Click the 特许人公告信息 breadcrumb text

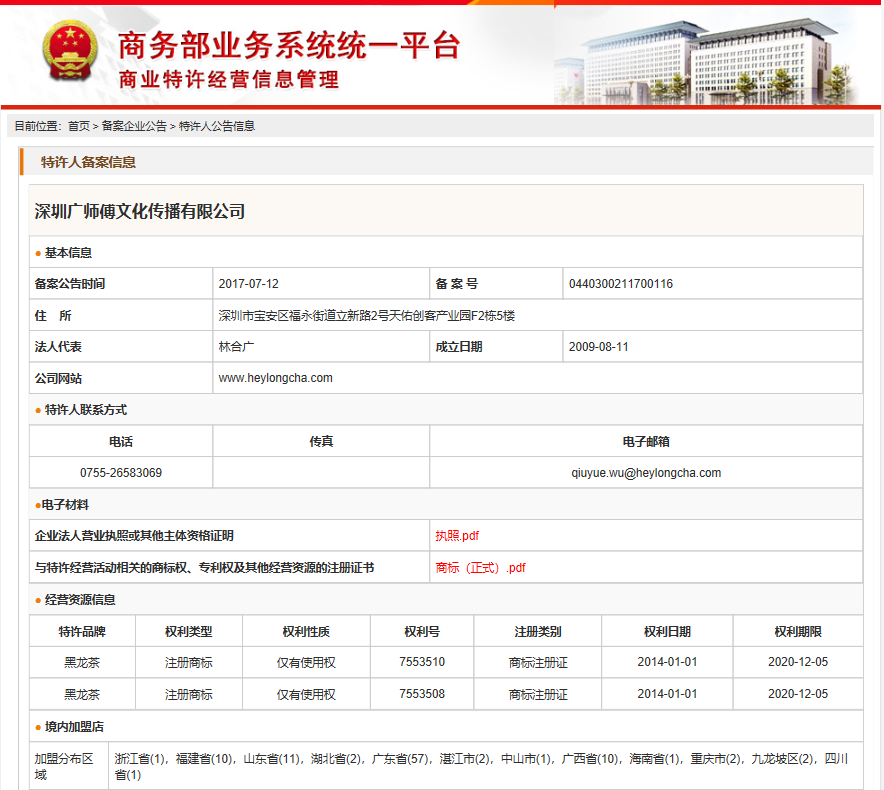[216, 126]
